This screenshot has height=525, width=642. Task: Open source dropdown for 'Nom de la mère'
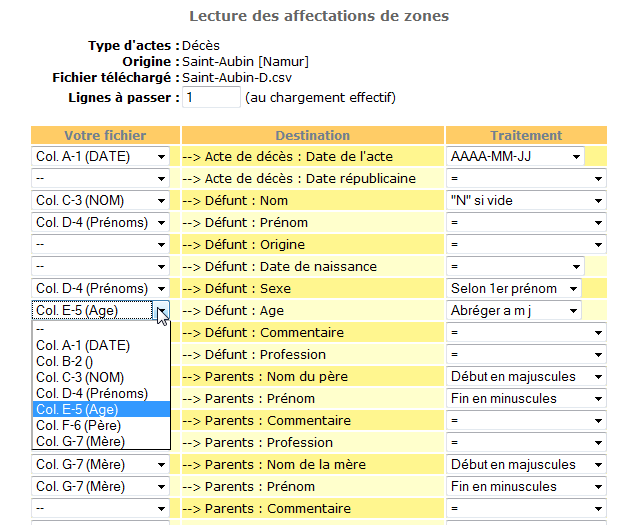click(x=101, y=465)
